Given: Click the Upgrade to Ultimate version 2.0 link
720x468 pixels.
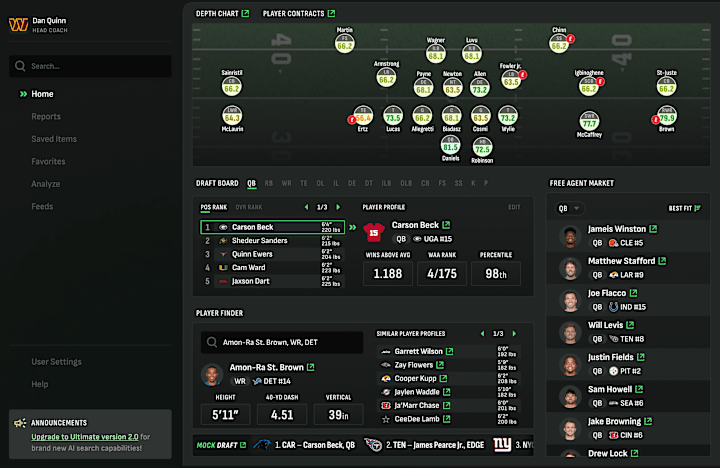Looking at the screenshot, I should (84, 437).
